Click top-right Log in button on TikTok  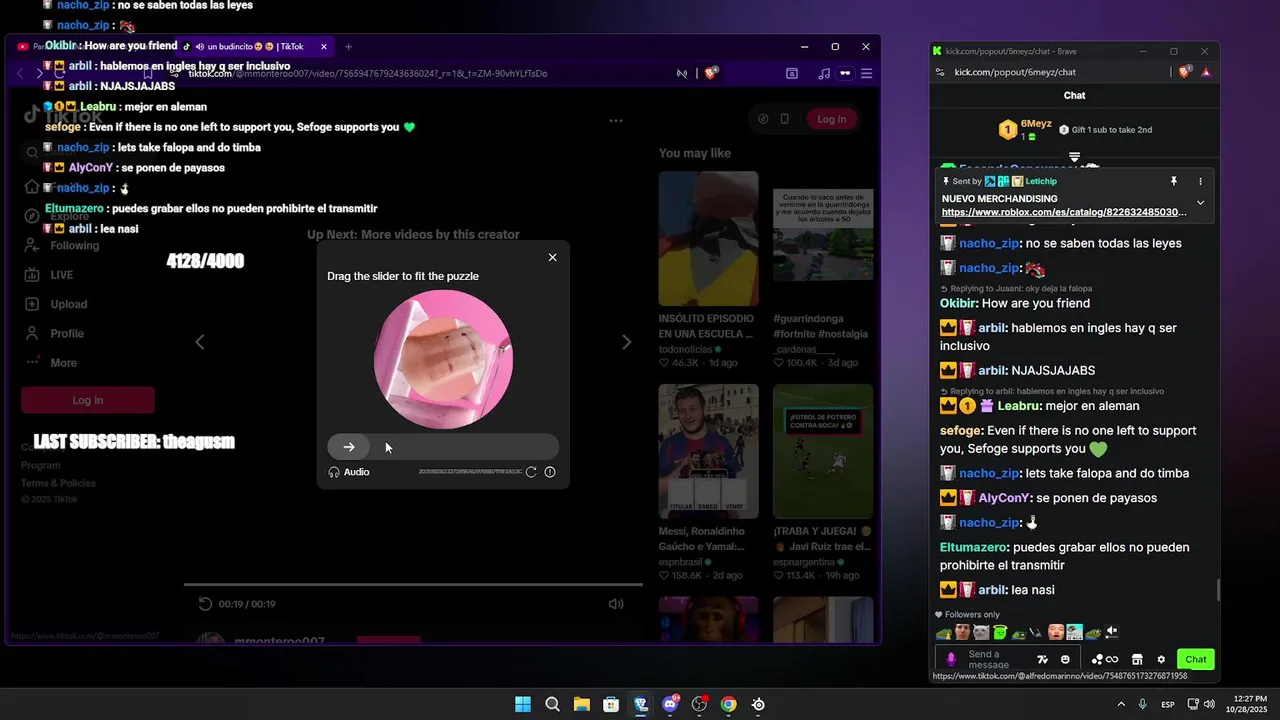pyautogui.click(x=831, y=119)
